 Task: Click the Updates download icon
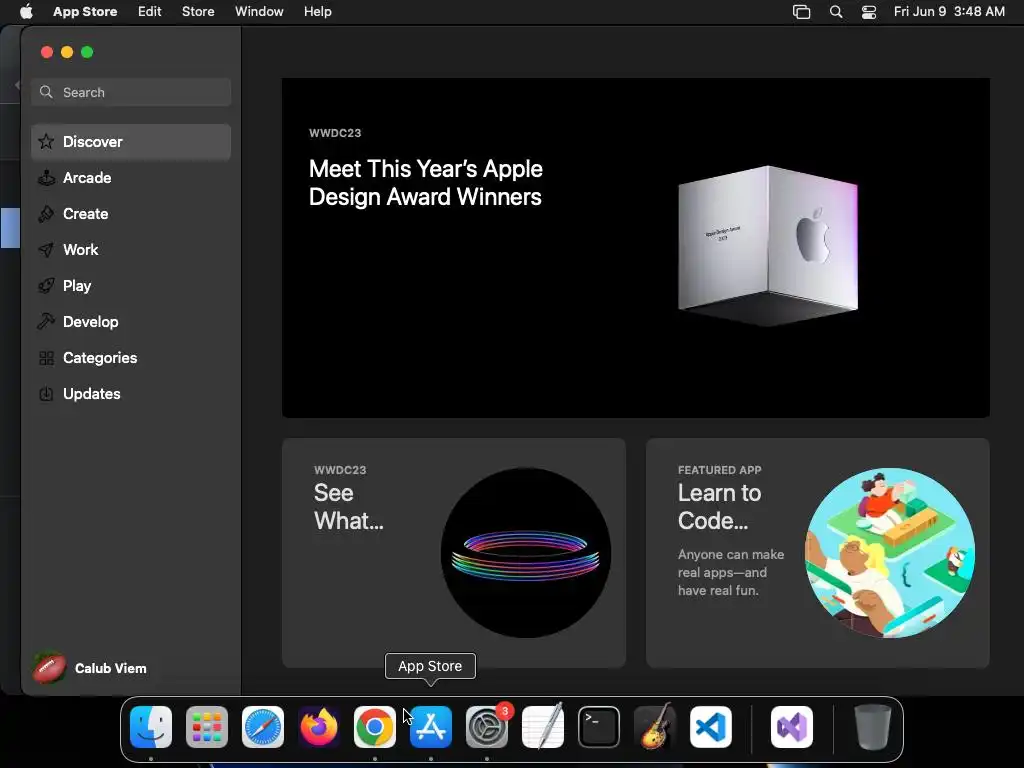46,394
